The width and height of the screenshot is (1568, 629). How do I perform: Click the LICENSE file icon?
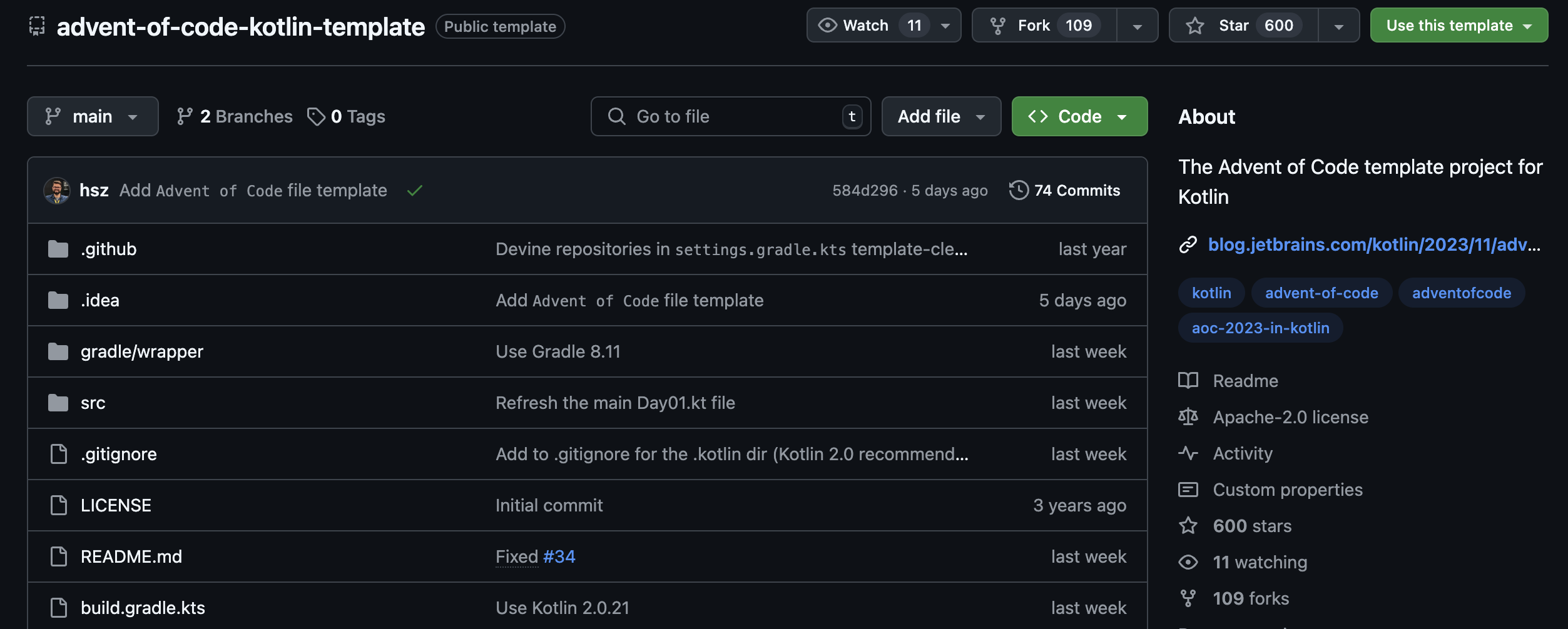58,505
